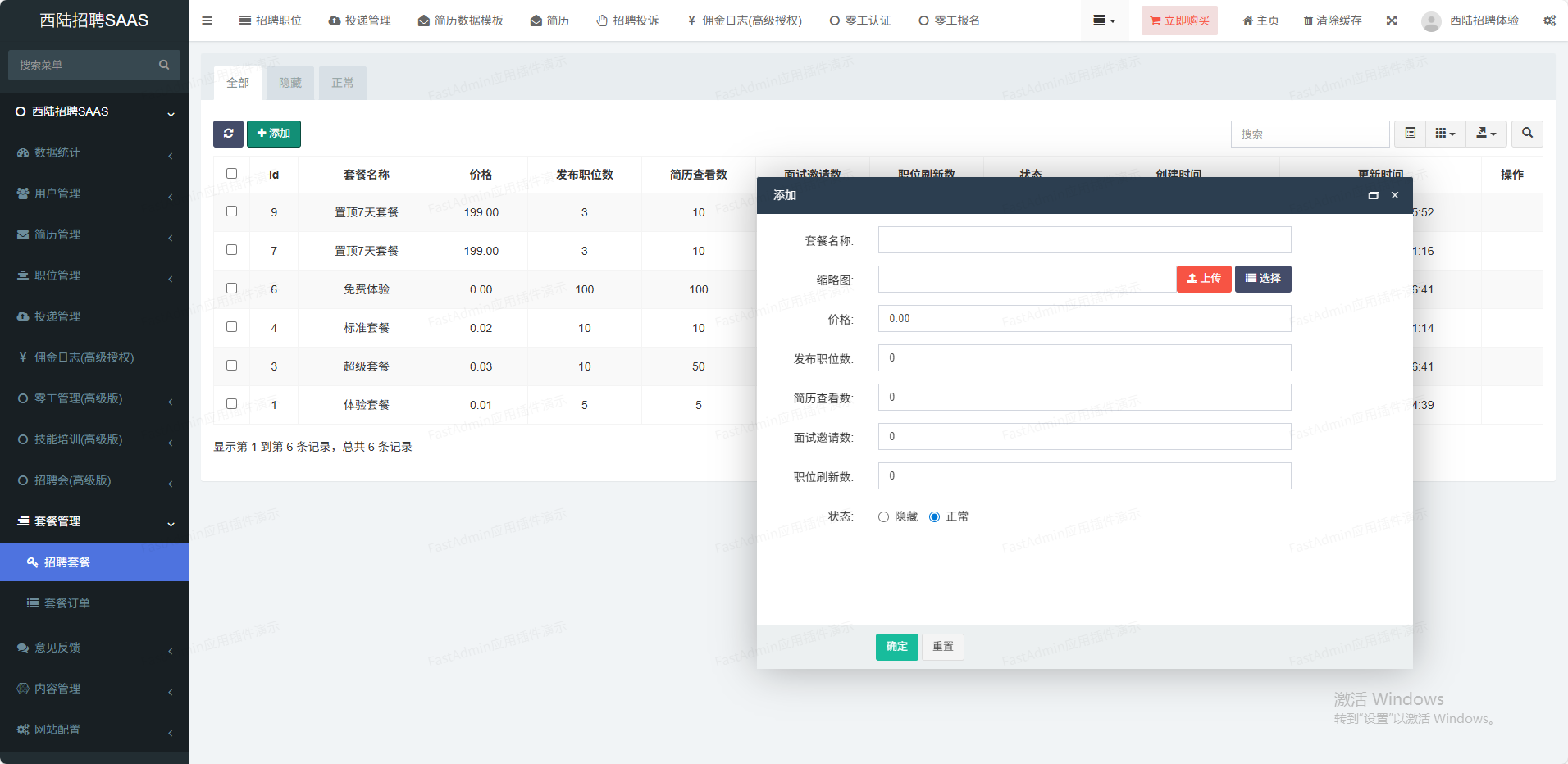
Task: Open the settings gears icon at top right
Action: tap(1549, 20)
